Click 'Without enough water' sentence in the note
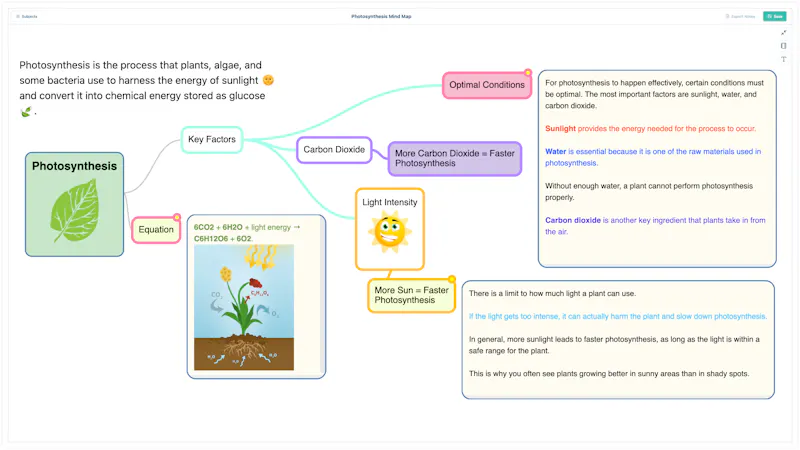The image size is (800, 450). tap(648, 191)
